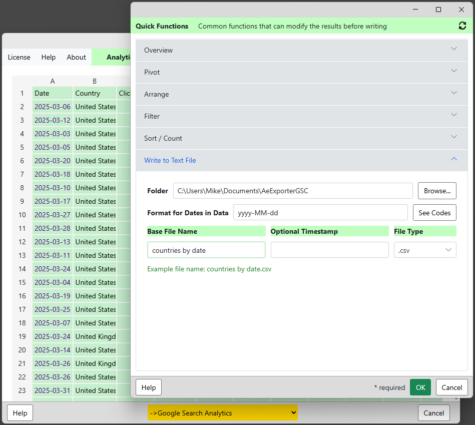Click the Help button in the dialog
475x425 pixels.
pyautogui.click(x=149, y=387)
